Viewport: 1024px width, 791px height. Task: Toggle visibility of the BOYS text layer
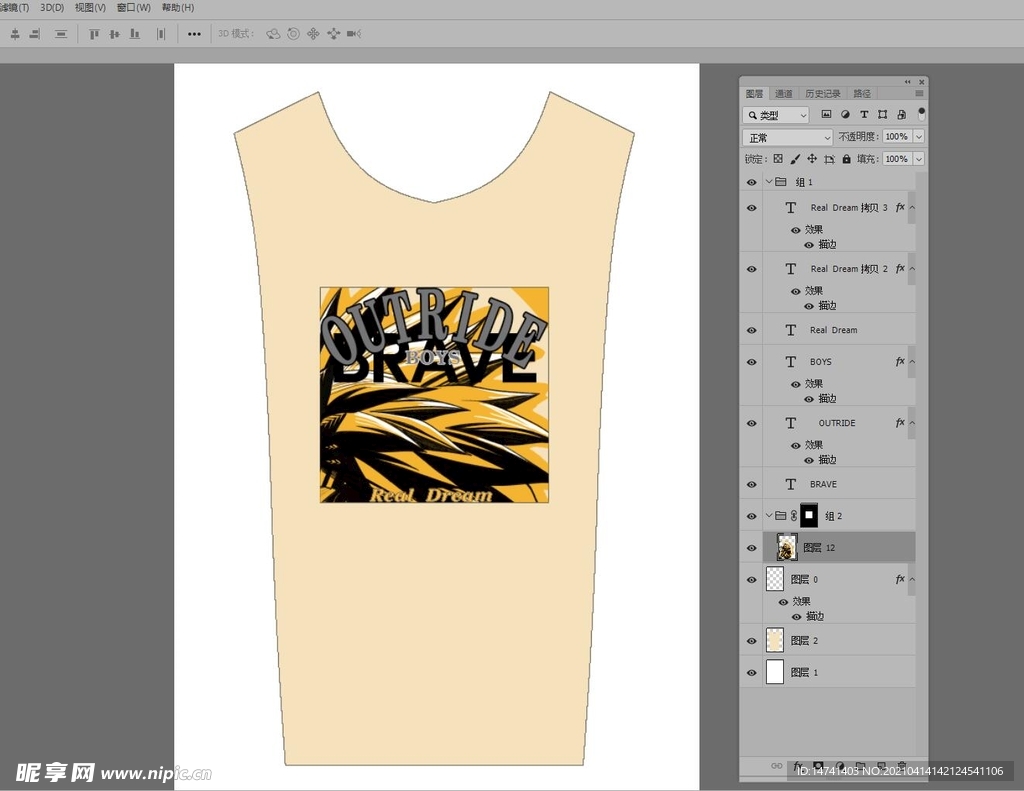point(752,362)
